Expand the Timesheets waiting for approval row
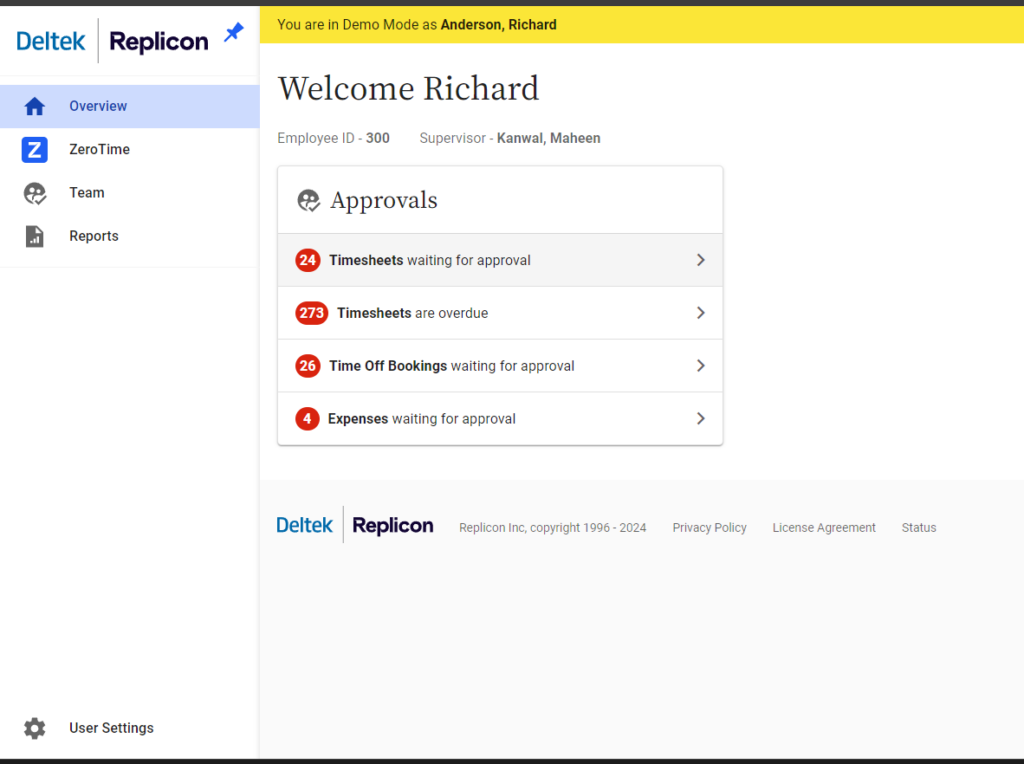The width and height of the screenshot is (1024, 764). click(x=700, y=259)
